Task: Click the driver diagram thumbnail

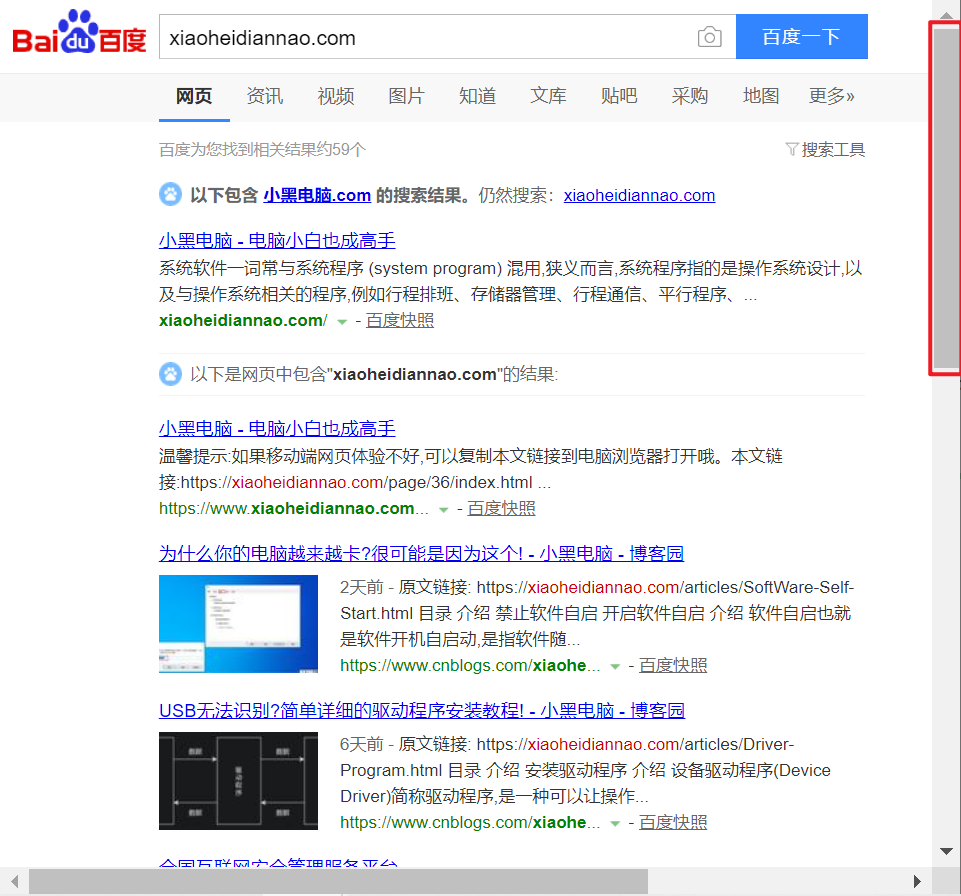Action: (x=238, y=781)
